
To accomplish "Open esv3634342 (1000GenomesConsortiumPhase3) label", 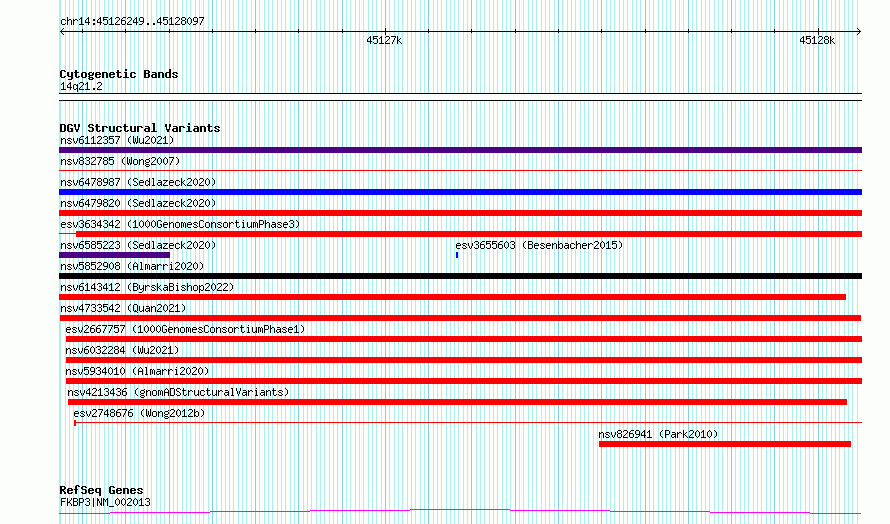I will tap(180, 224).
